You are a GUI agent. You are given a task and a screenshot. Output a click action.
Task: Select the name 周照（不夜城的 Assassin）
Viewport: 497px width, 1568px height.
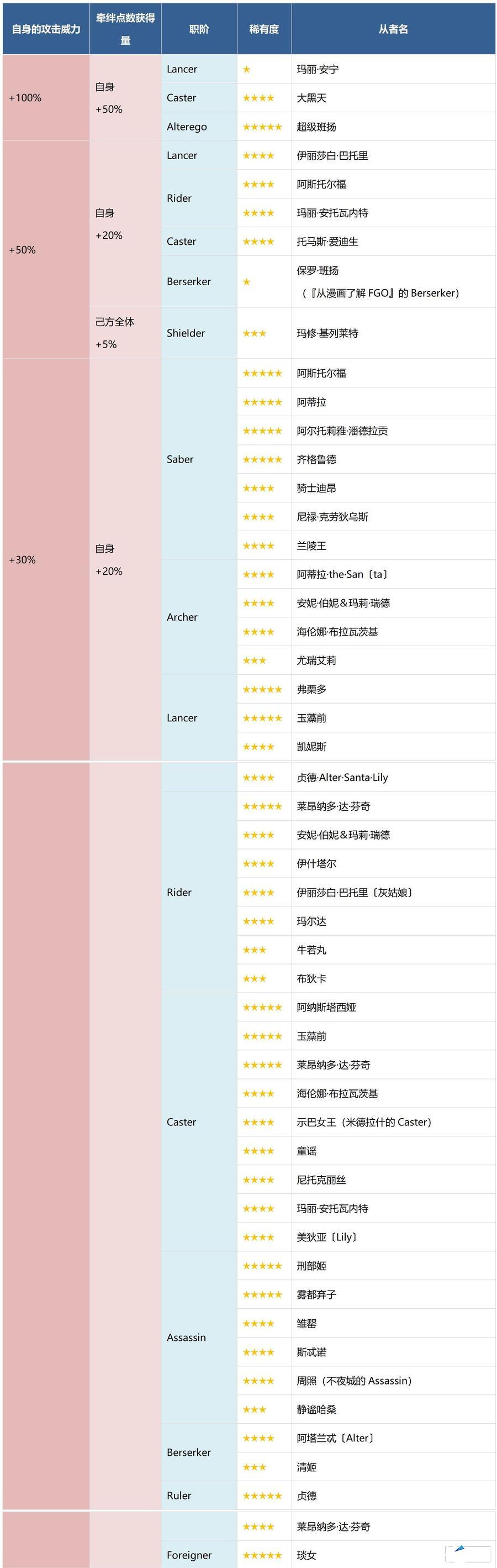click(354, 1381)
